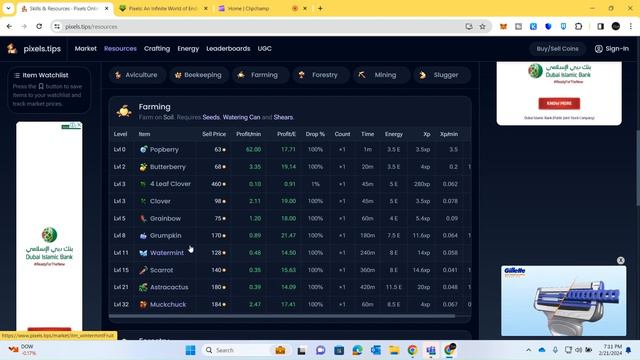The width and height of the screenshot is (640, 360).
Task: Open the browser side panel
Action: [x=600, y=27]
